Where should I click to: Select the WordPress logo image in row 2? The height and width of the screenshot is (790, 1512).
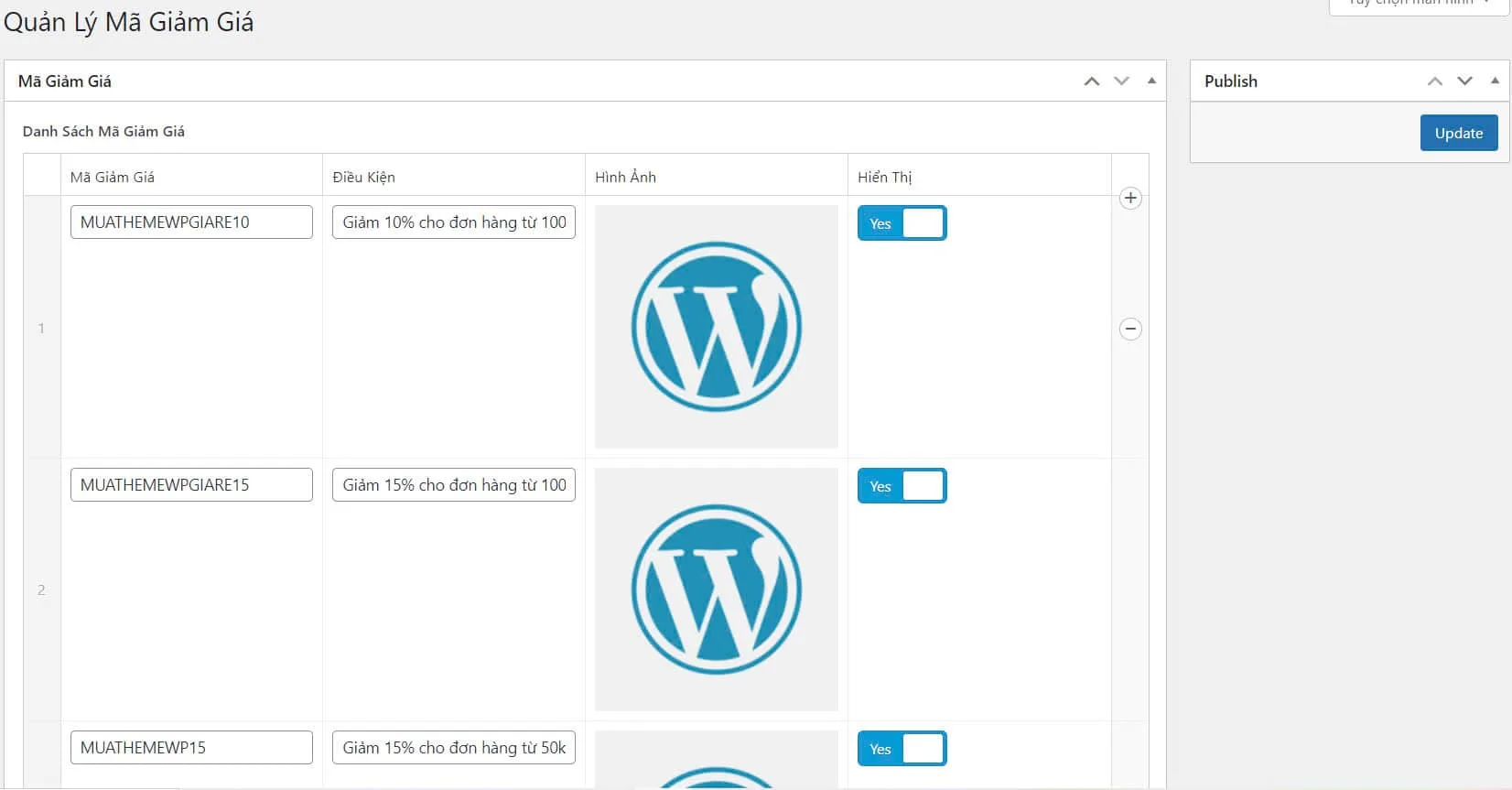pos(716,590)
